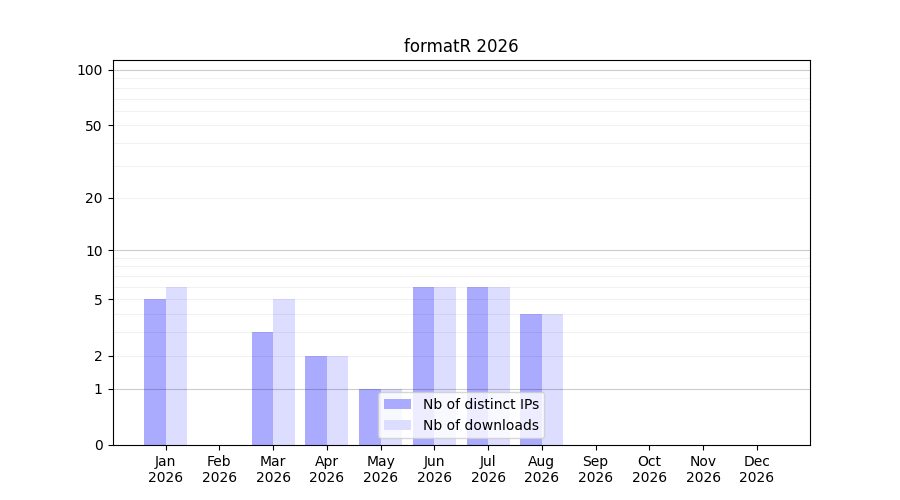Click the distinct IPs legend color swatch

click(397, 404)
